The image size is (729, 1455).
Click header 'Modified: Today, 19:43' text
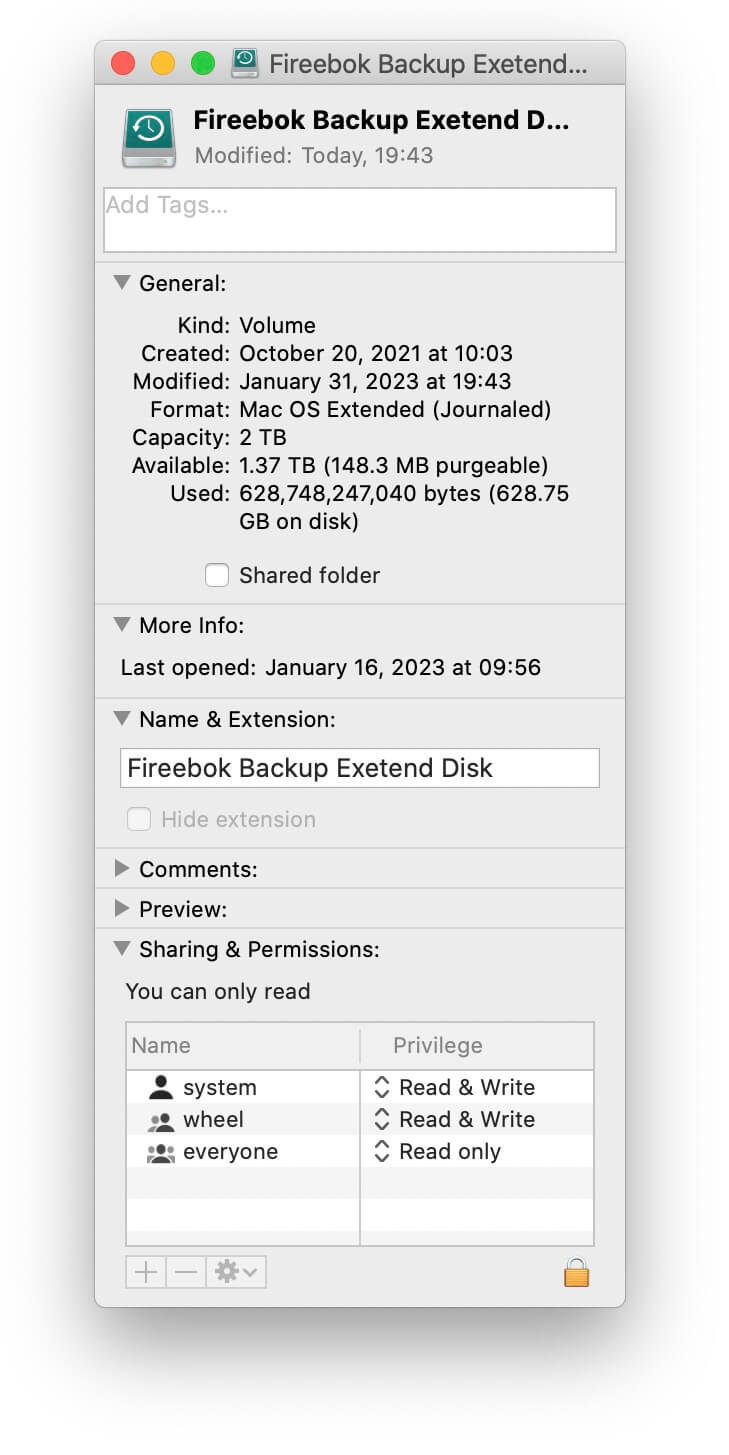click(x=314, y=156)
